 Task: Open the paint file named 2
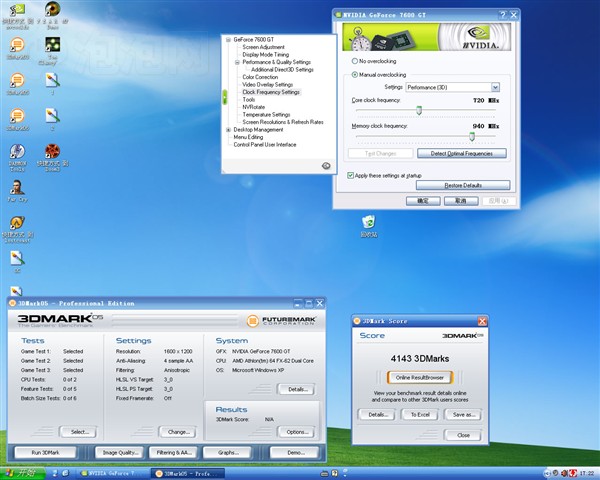(52, 116)
